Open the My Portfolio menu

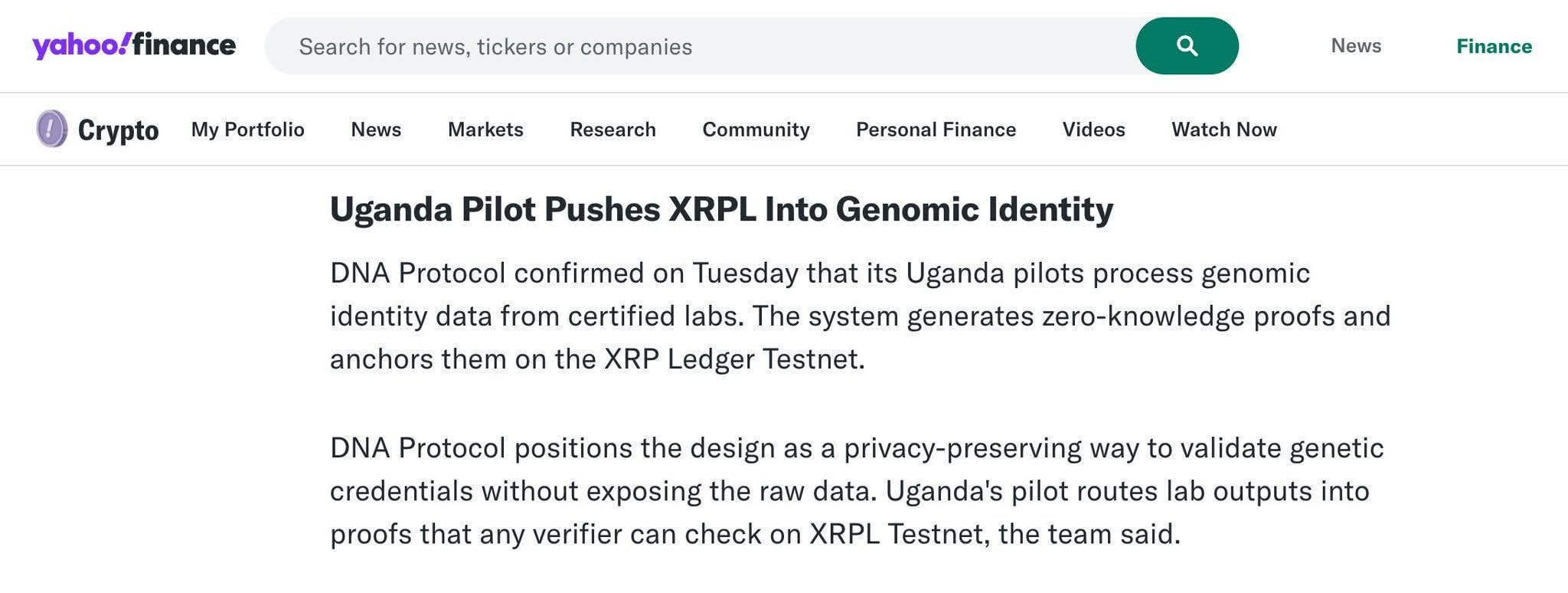(248, 129)
